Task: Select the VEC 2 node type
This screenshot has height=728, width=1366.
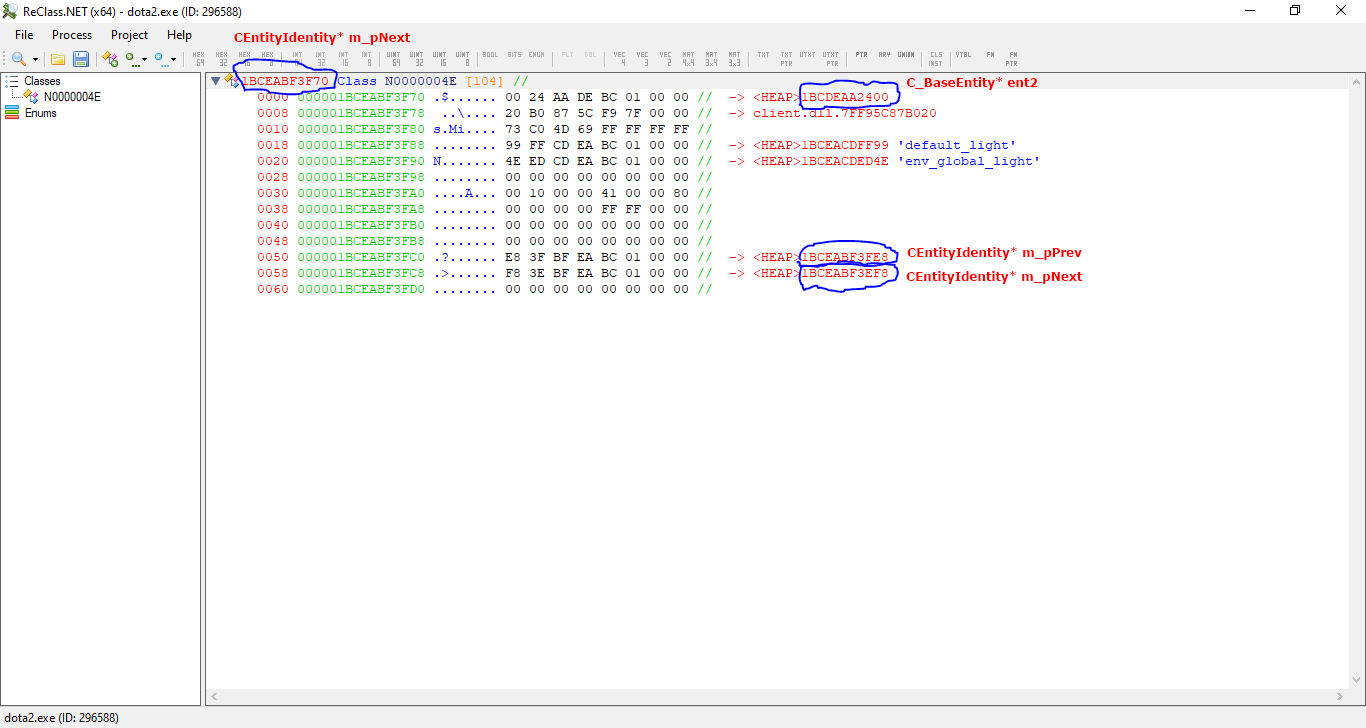Action: point(665,59)
